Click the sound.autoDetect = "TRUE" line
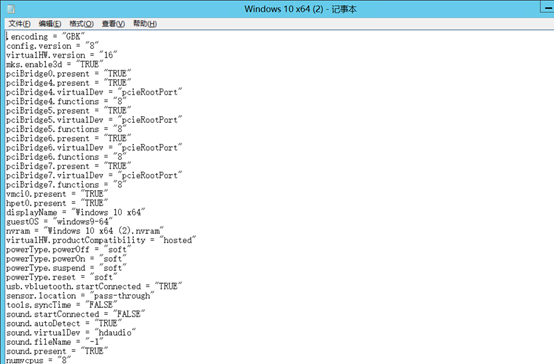The image size is (554, 364). (64, 323)
